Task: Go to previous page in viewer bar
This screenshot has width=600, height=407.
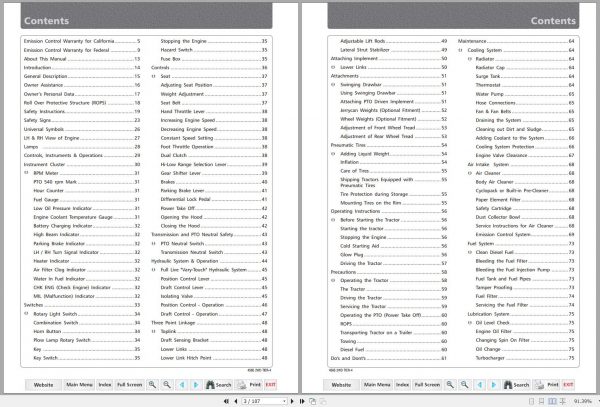Action: coord(236,401)
